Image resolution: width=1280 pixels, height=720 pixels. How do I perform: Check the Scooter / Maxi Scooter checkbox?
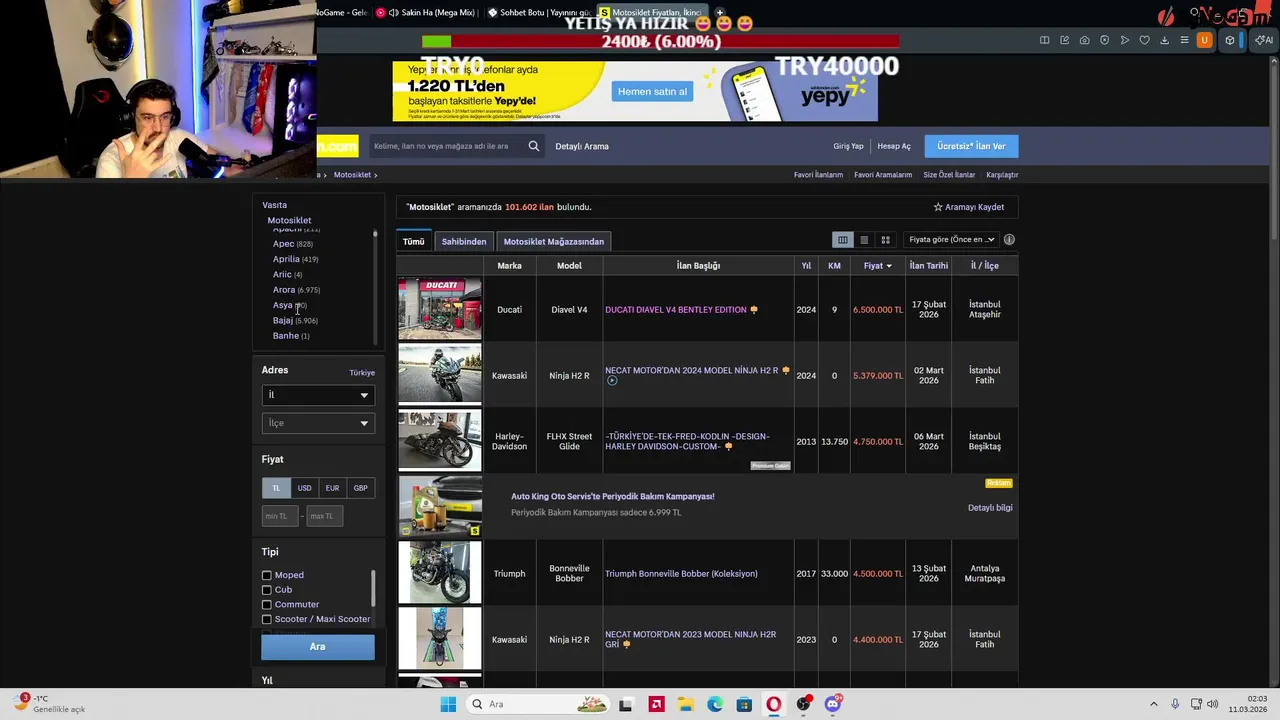(x=267, y=619)
